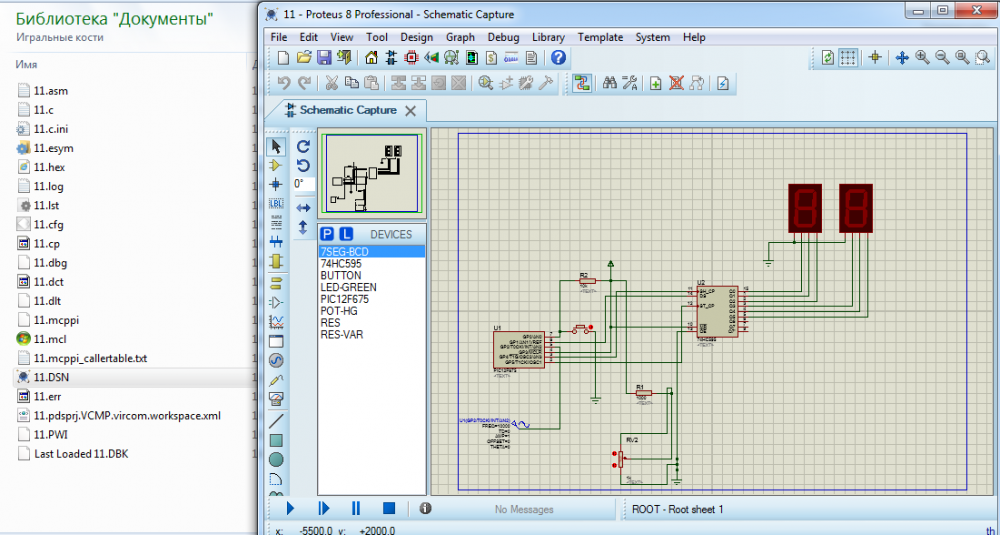
Task: Click the P pick devices button
Action: pos(327,234)
